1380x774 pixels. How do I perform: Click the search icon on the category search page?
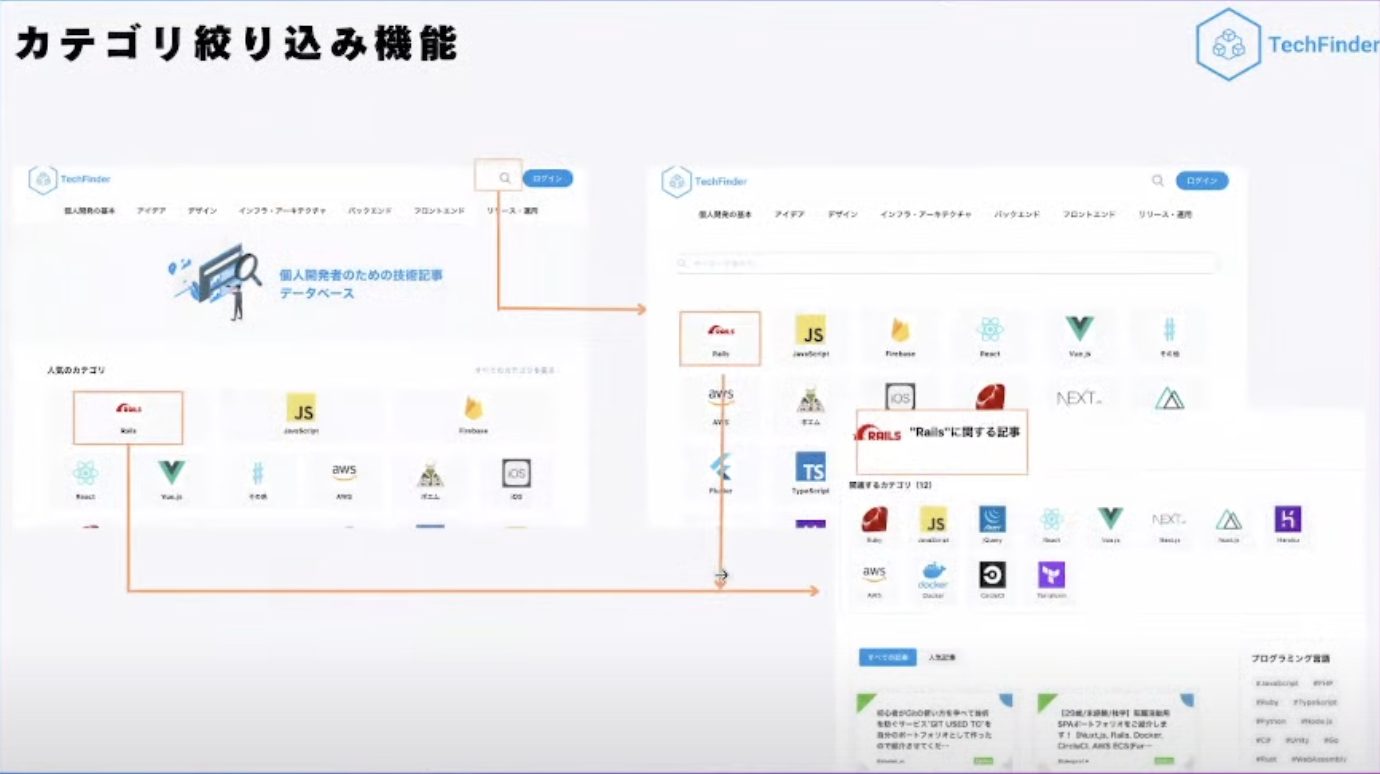1157,181
